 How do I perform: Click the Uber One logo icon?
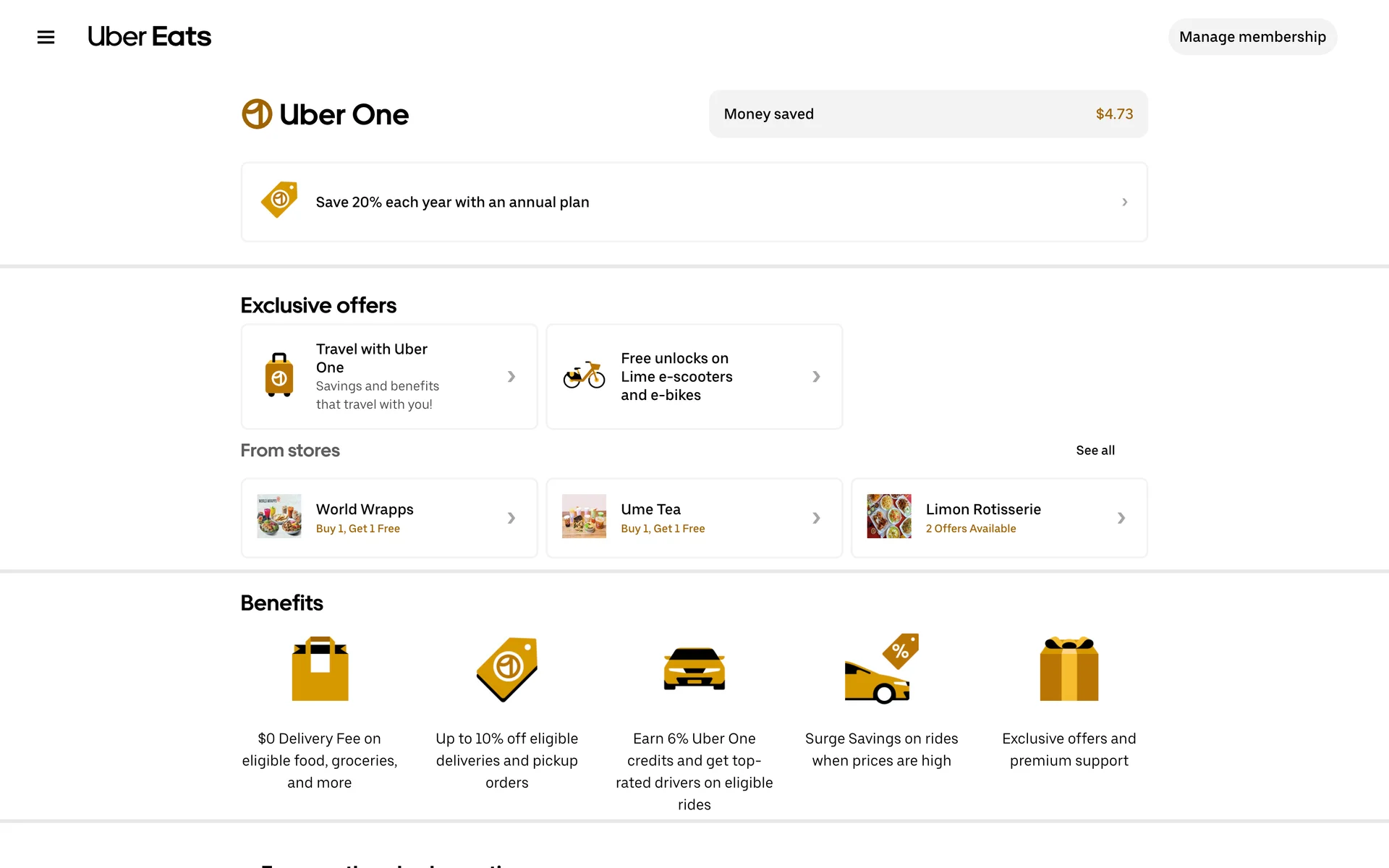click(x=257, y=114)
